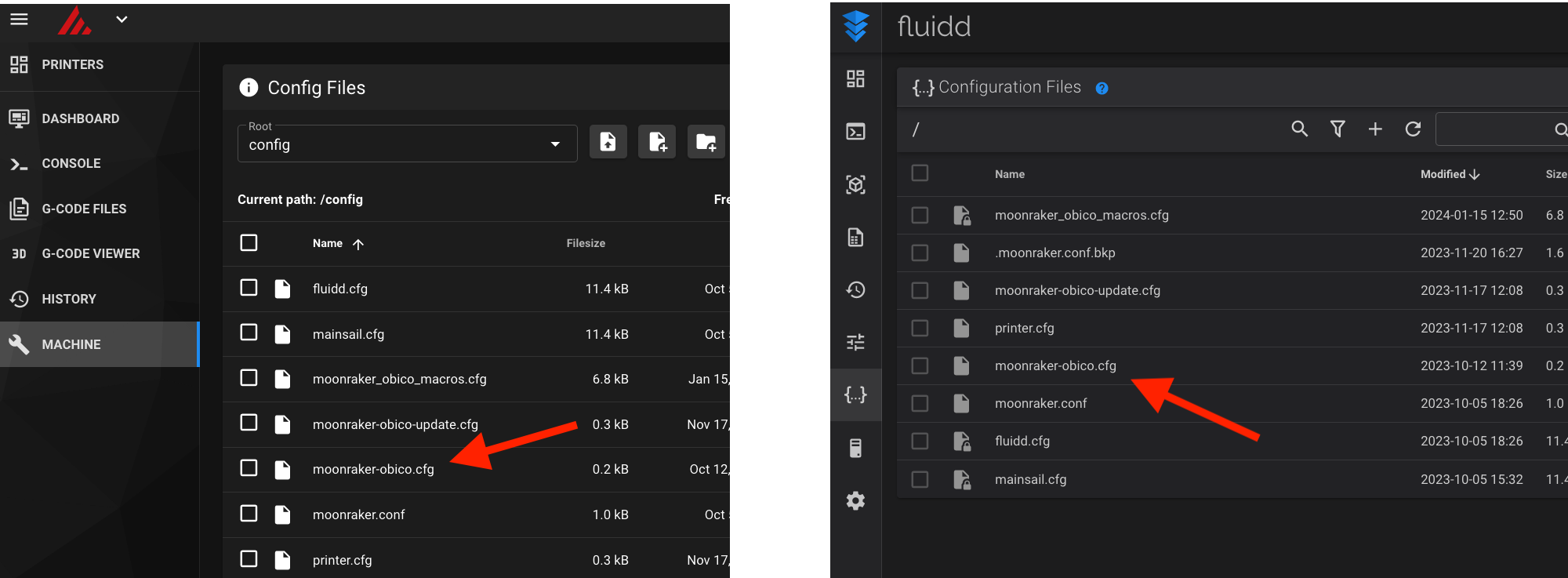Click the refresh icon in Fluidd toolbar

(1413, 129)
